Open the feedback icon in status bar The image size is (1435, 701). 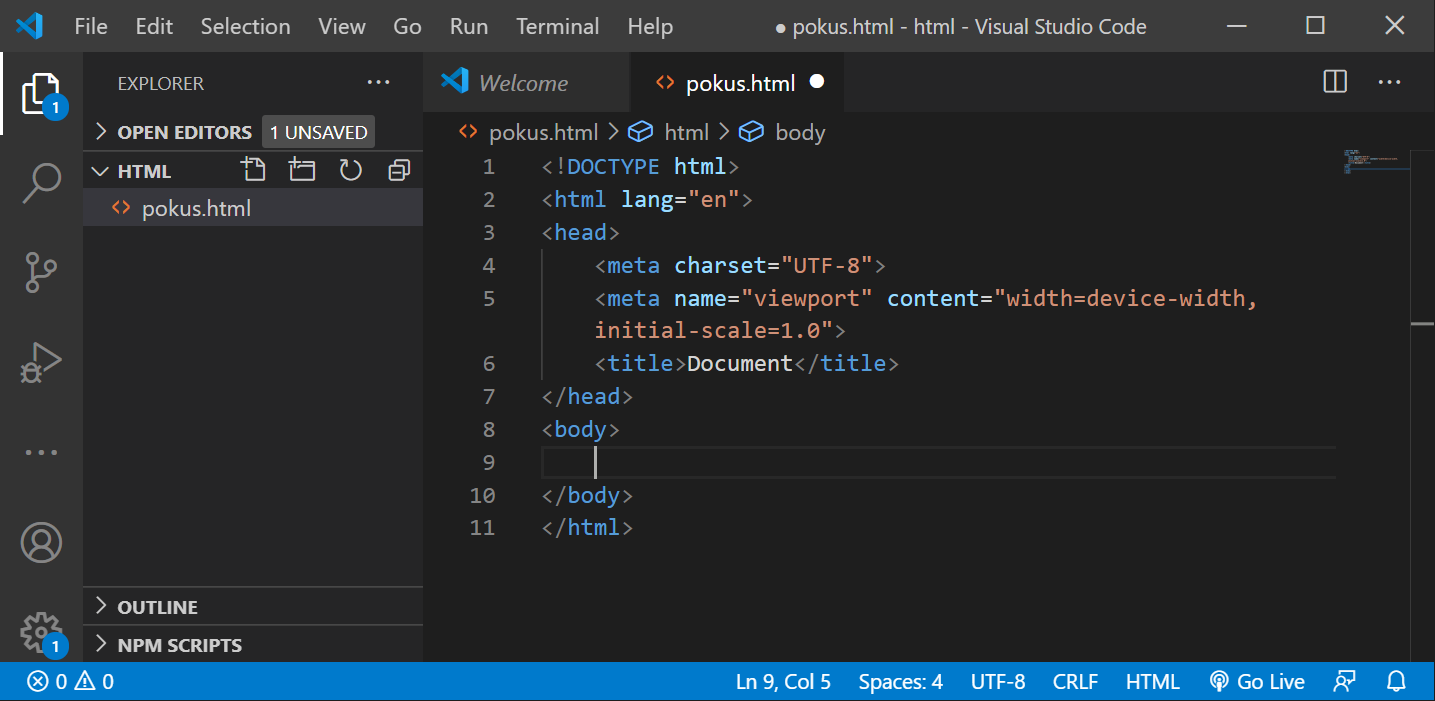coord(1345,682)
